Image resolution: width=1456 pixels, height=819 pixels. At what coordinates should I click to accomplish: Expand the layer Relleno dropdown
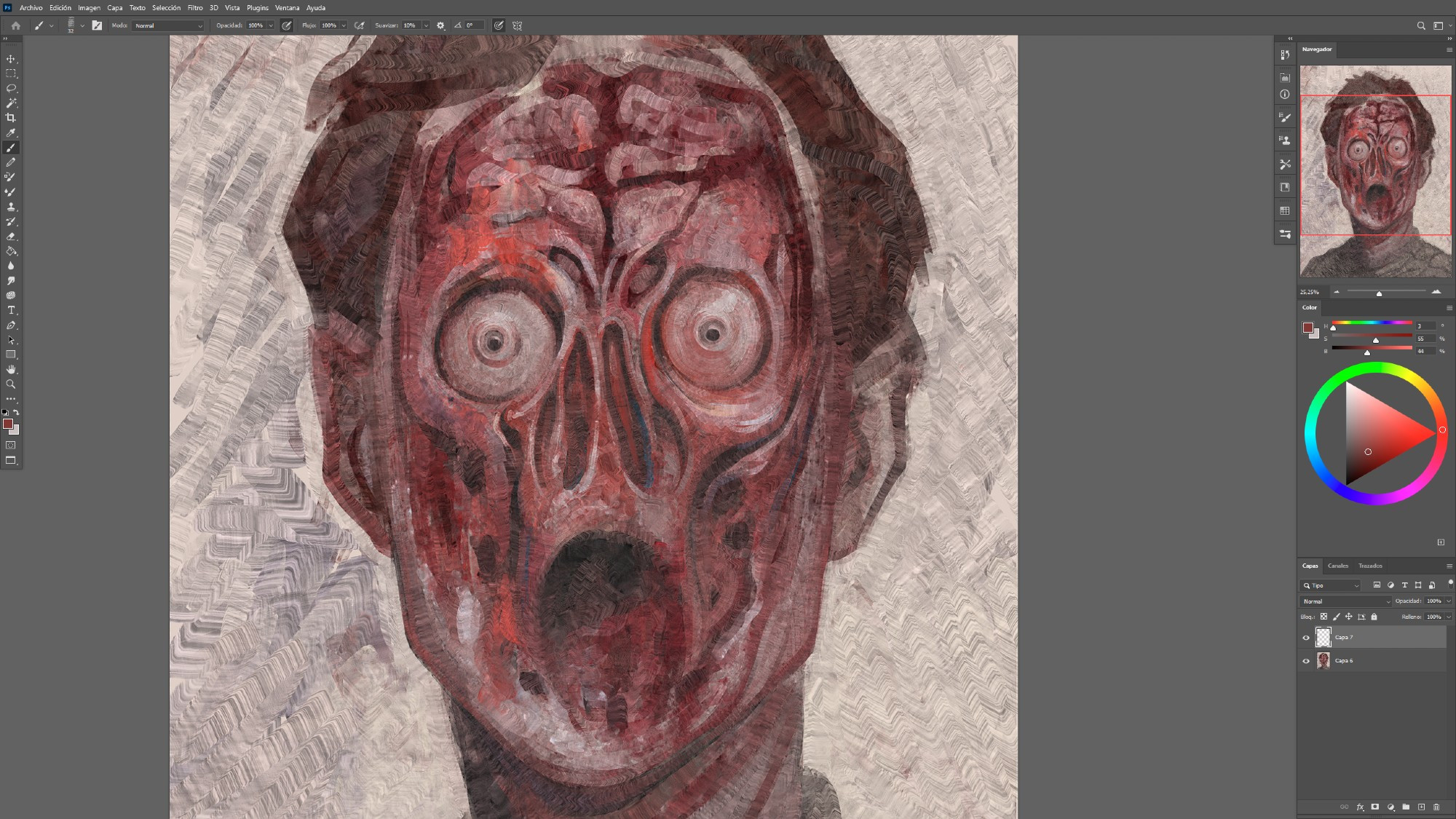[x=1449, y=617]
